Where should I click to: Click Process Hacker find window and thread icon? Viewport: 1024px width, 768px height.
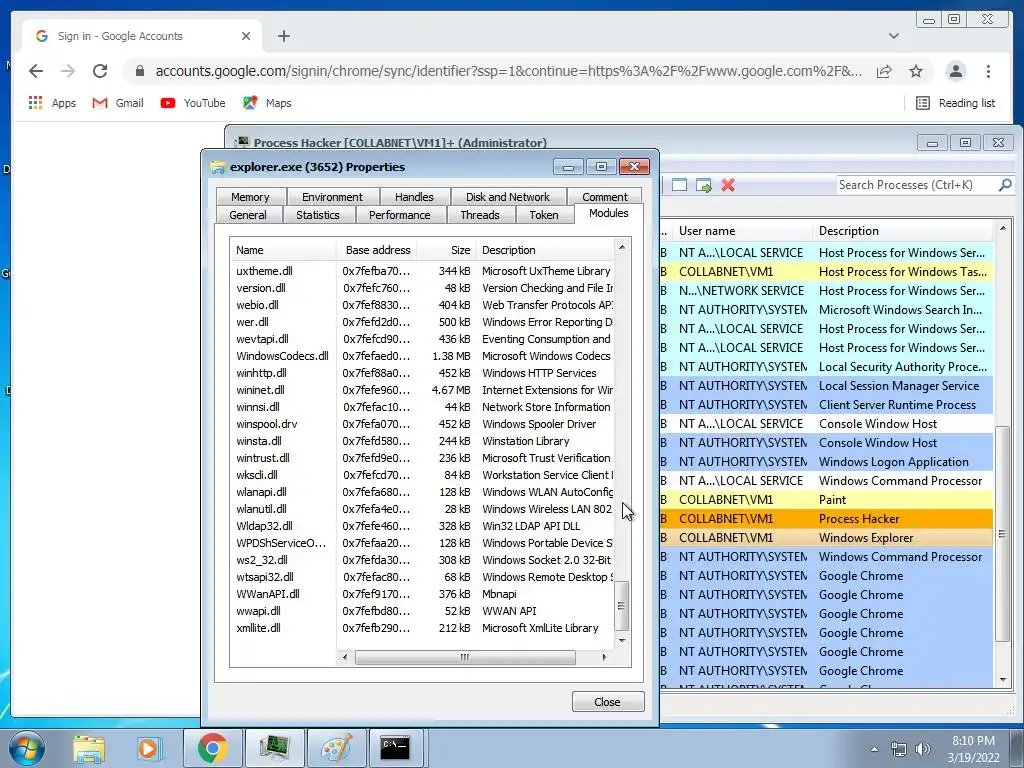703,185
